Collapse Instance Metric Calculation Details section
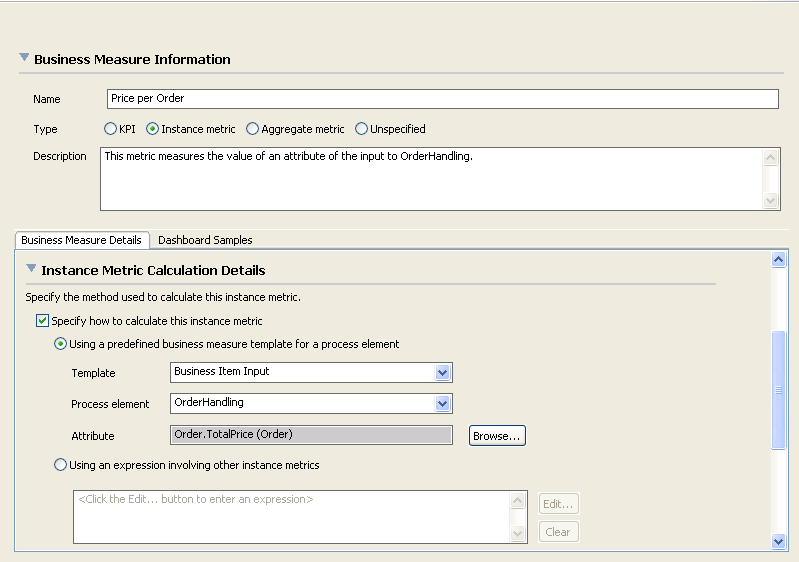 pos(31,269)
